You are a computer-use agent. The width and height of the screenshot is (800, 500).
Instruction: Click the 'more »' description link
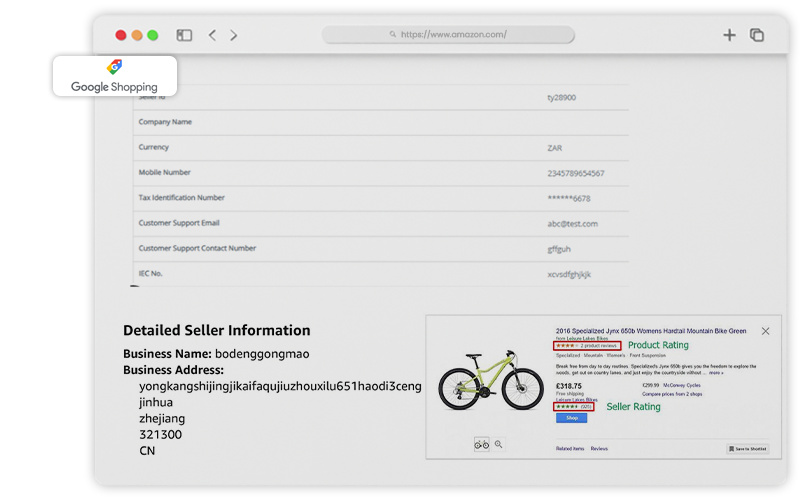point(716,373)
